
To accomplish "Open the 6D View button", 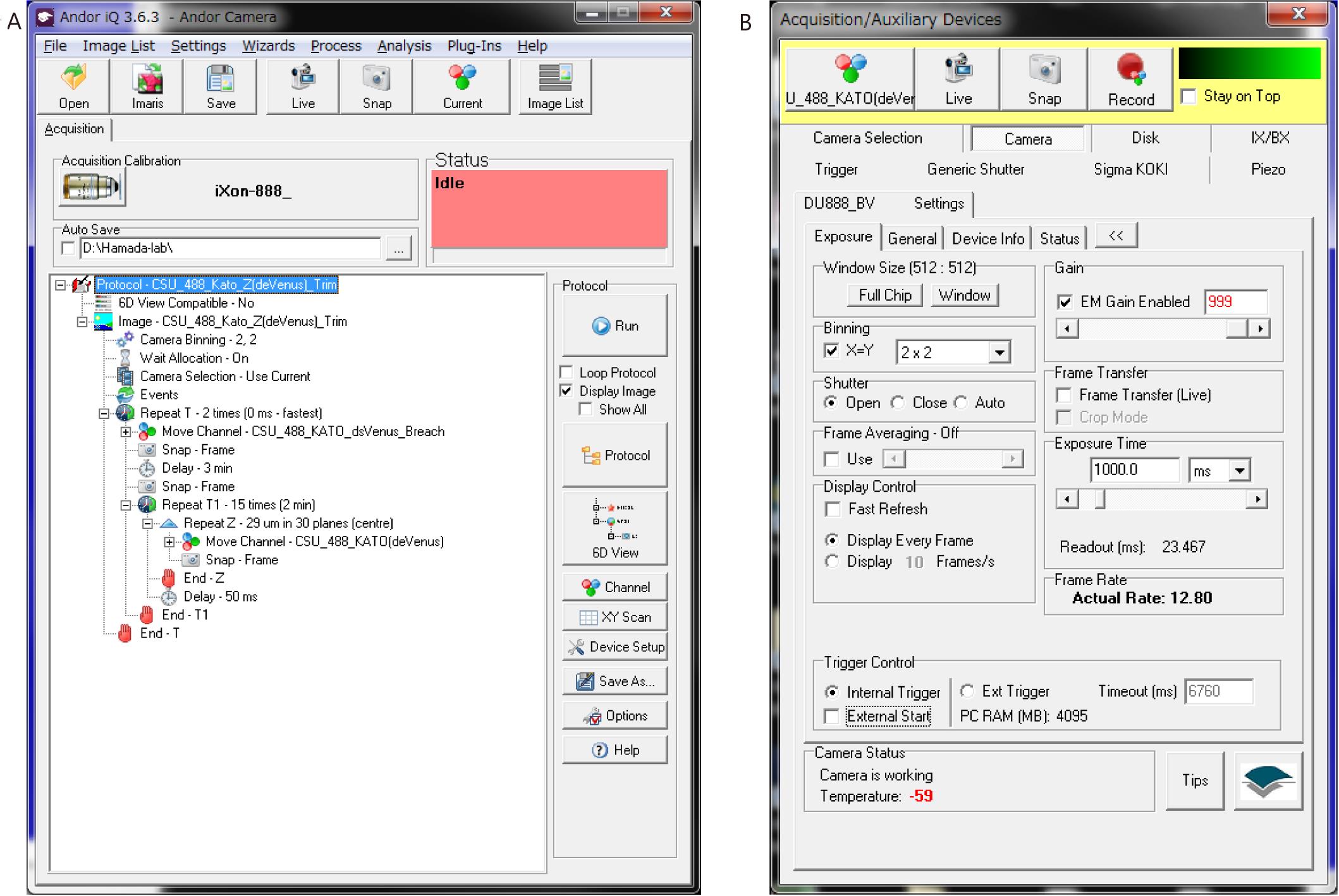I will [x=614, y=528].
